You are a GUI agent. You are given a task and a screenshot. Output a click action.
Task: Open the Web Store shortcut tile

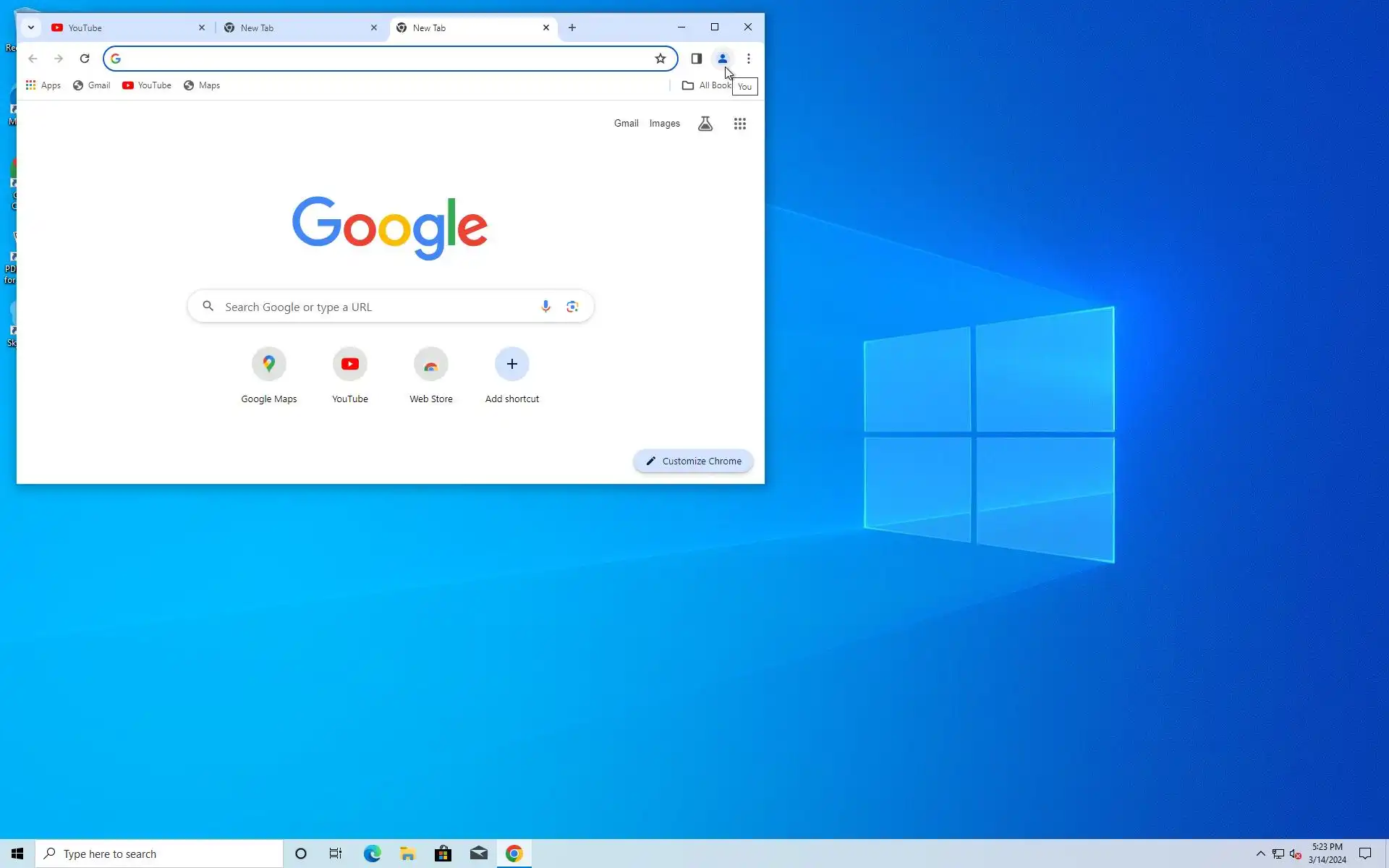431,365
